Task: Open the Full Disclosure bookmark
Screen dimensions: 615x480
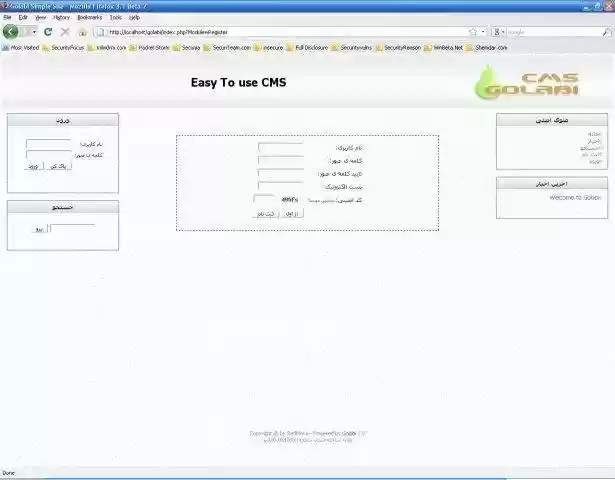Action: coord(307,47)
